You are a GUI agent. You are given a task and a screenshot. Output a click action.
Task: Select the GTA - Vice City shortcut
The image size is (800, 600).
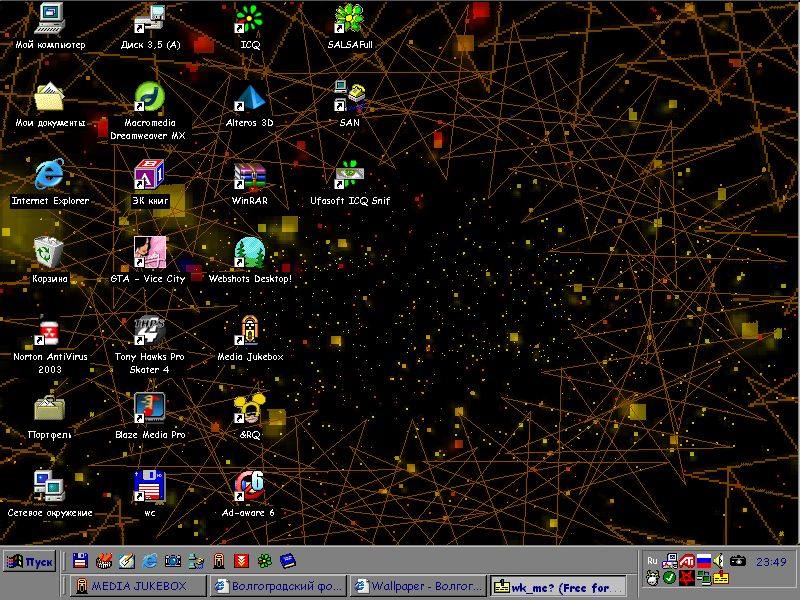[148, 260]
